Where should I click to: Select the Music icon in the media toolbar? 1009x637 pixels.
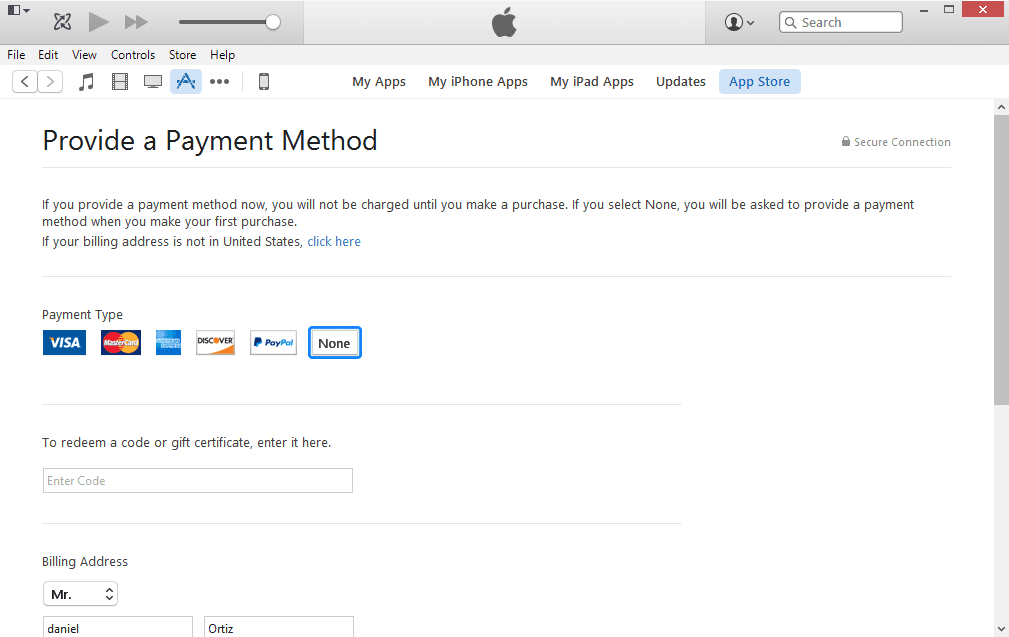(x=86, y=81)
